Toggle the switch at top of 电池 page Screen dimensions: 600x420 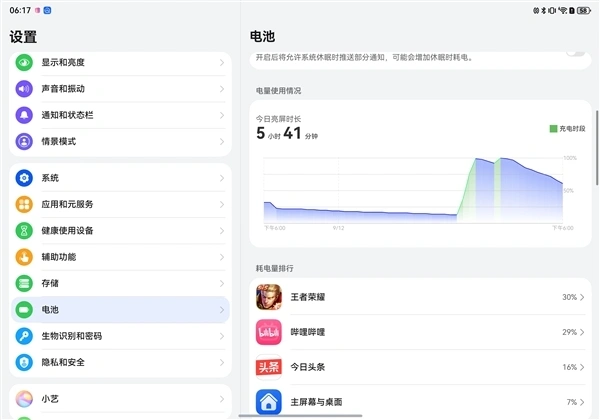574,51
